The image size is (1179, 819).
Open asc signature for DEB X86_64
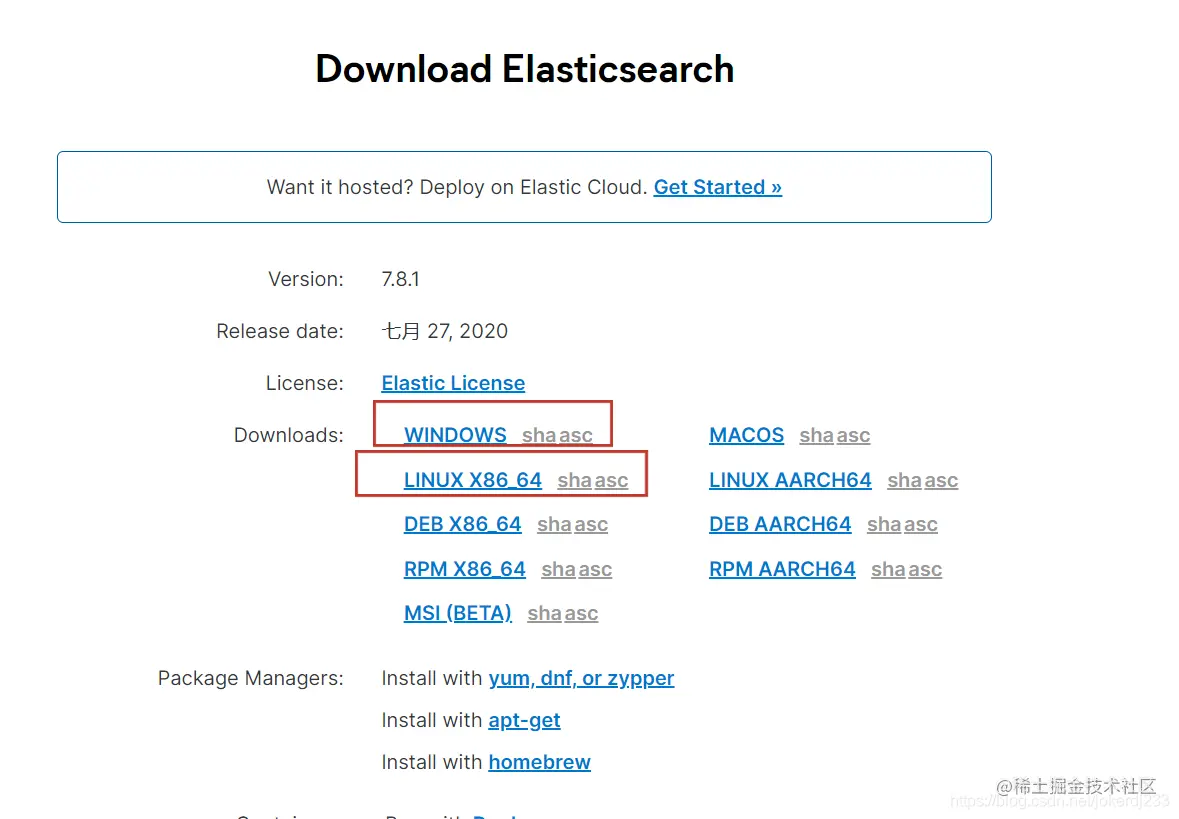pyautogui.click(x=590, y=524)
